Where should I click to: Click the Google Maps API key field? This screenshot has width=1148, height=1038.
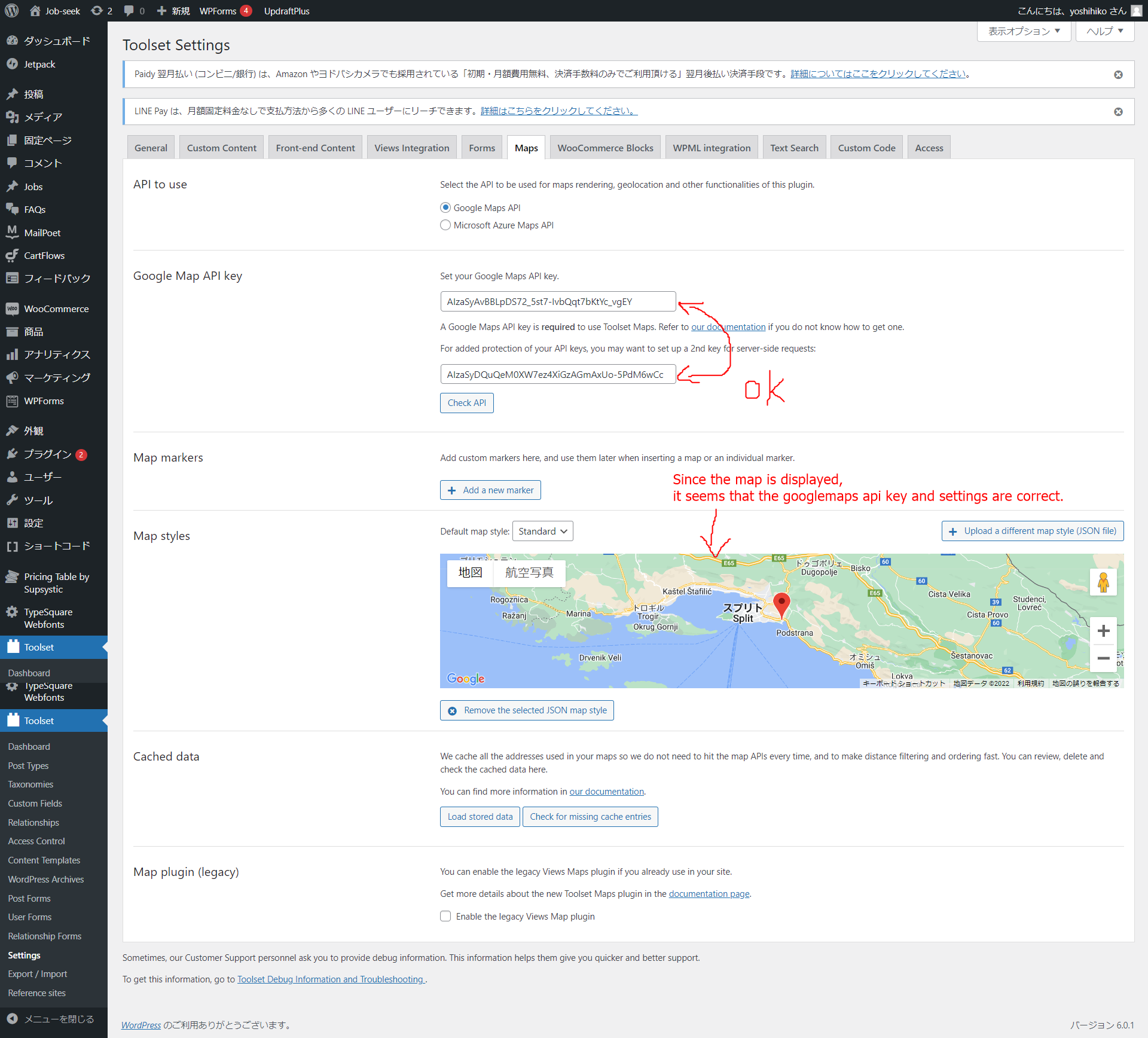click(558, 301)
